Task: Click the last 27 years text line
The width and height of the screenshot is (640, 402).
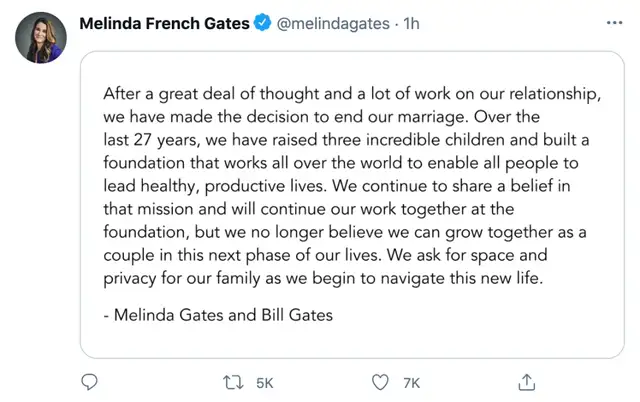Action: tap(346, 140)
